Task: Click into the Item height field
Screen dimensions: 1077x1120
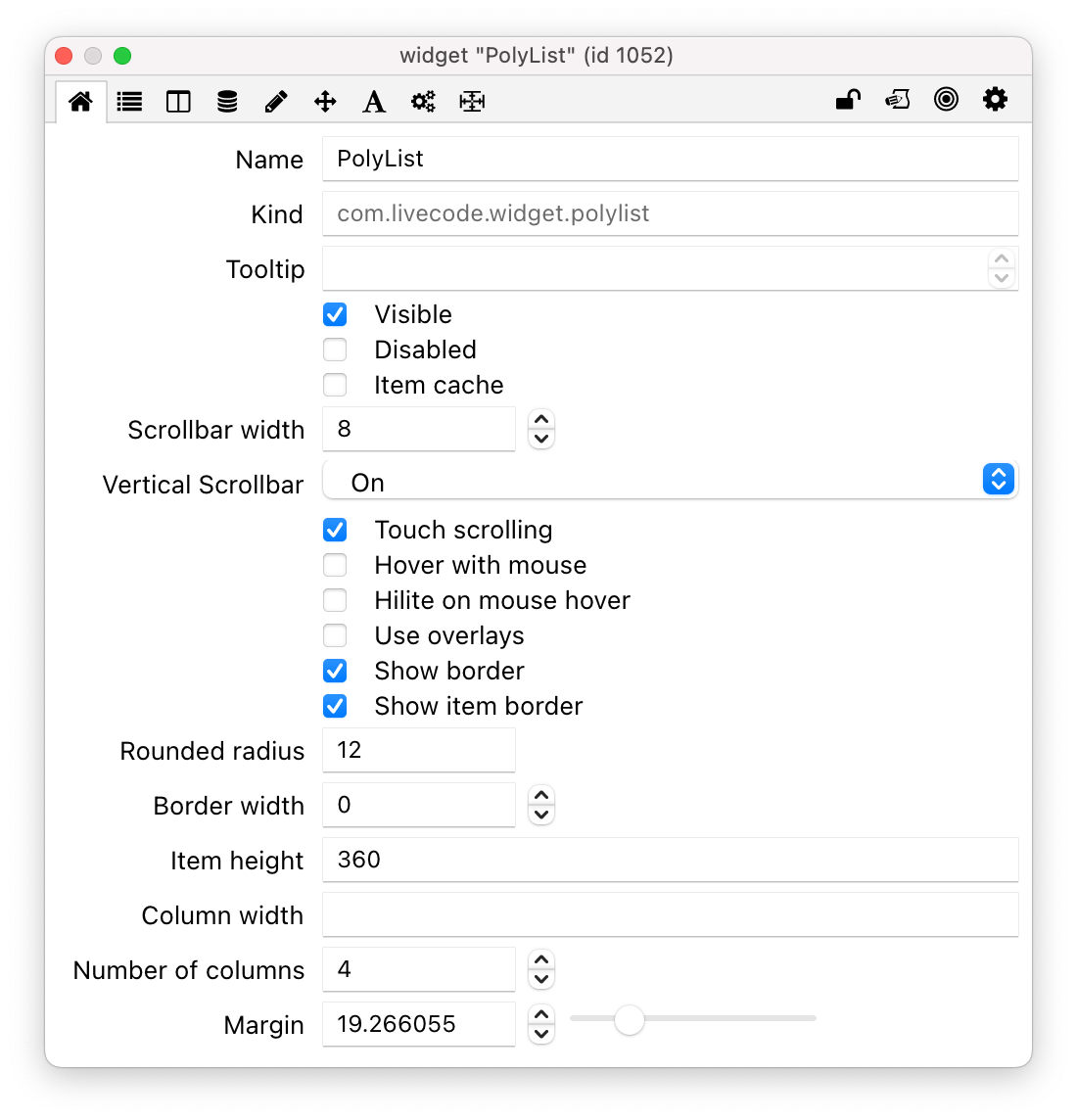Action: [x=670, y=860]
